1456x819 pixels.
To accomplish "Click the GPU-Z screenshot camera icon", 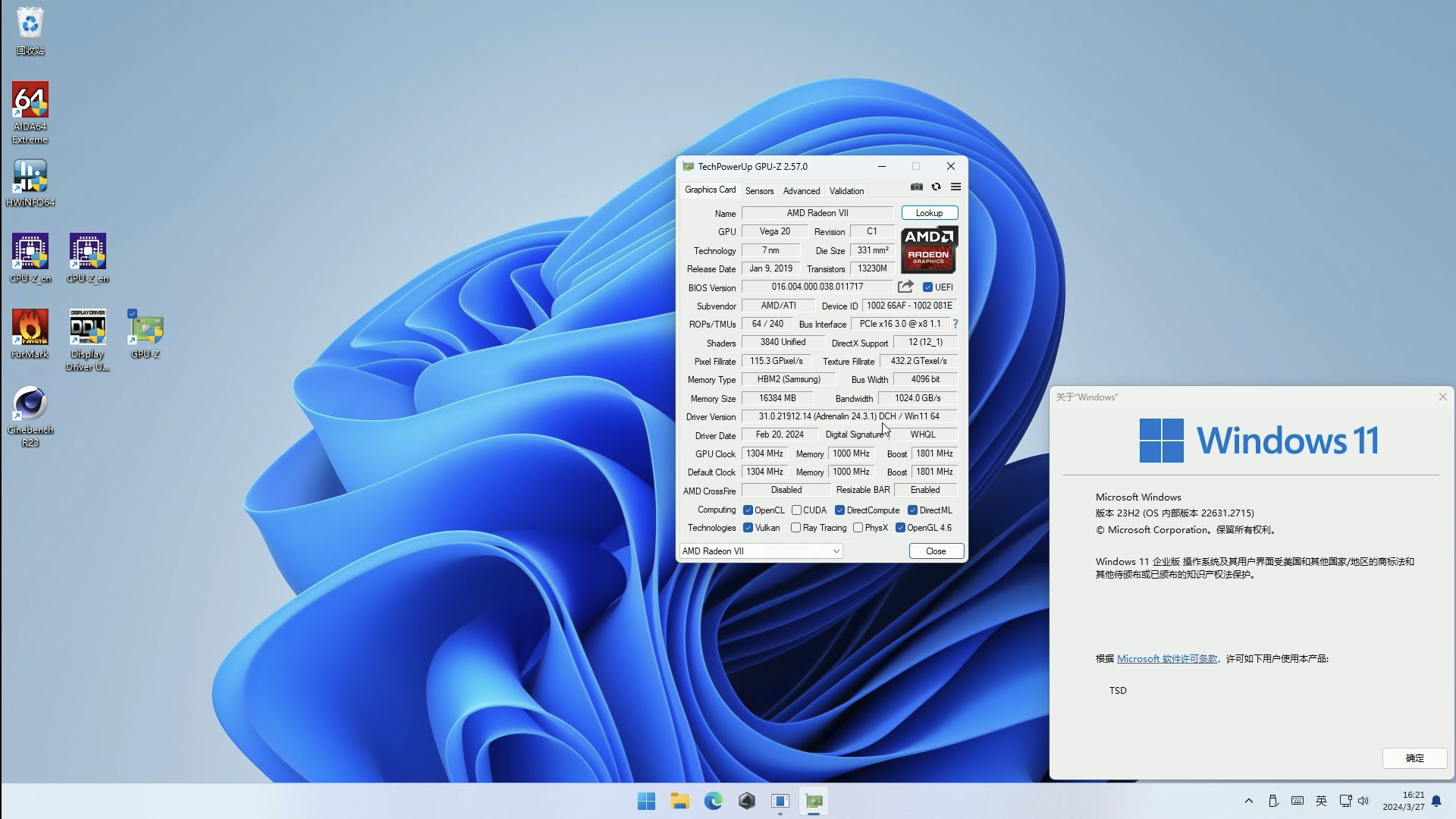I will click(x=917, y=187).
